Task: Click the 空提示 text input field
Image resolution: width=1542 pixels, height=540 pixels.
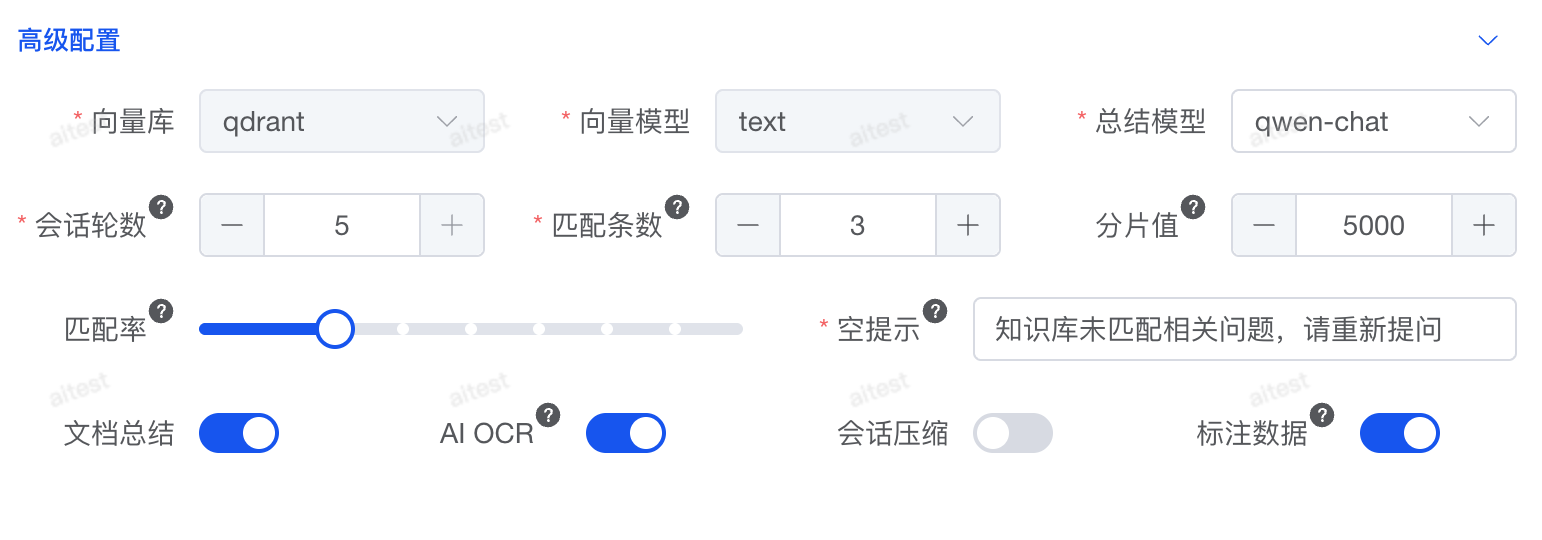Action: [x=1243, y=329]
